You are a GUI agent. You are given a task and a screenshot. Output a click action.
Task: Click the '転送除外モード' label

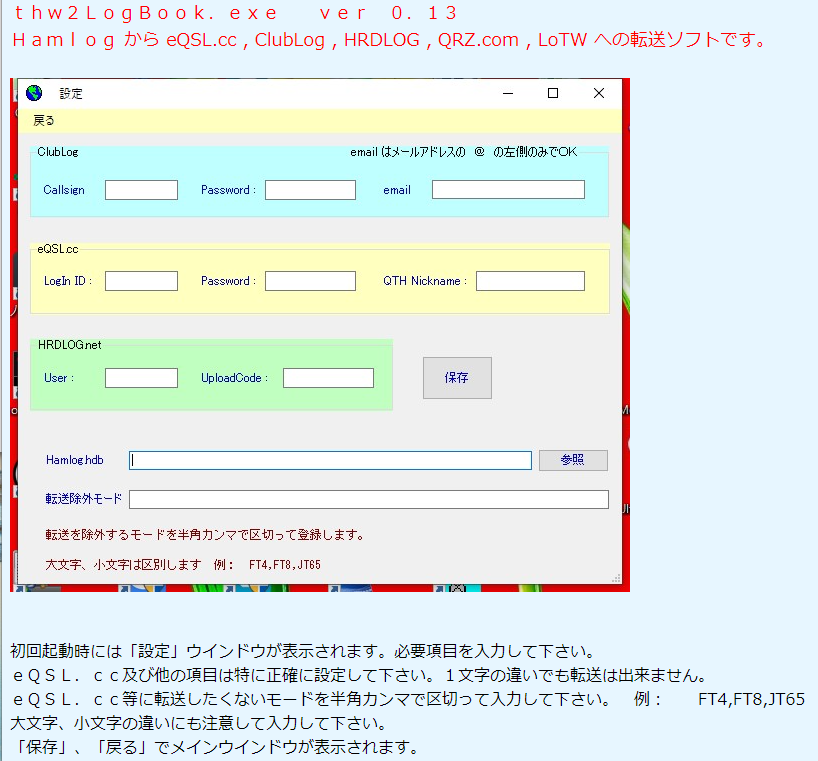tap(83, 499)
